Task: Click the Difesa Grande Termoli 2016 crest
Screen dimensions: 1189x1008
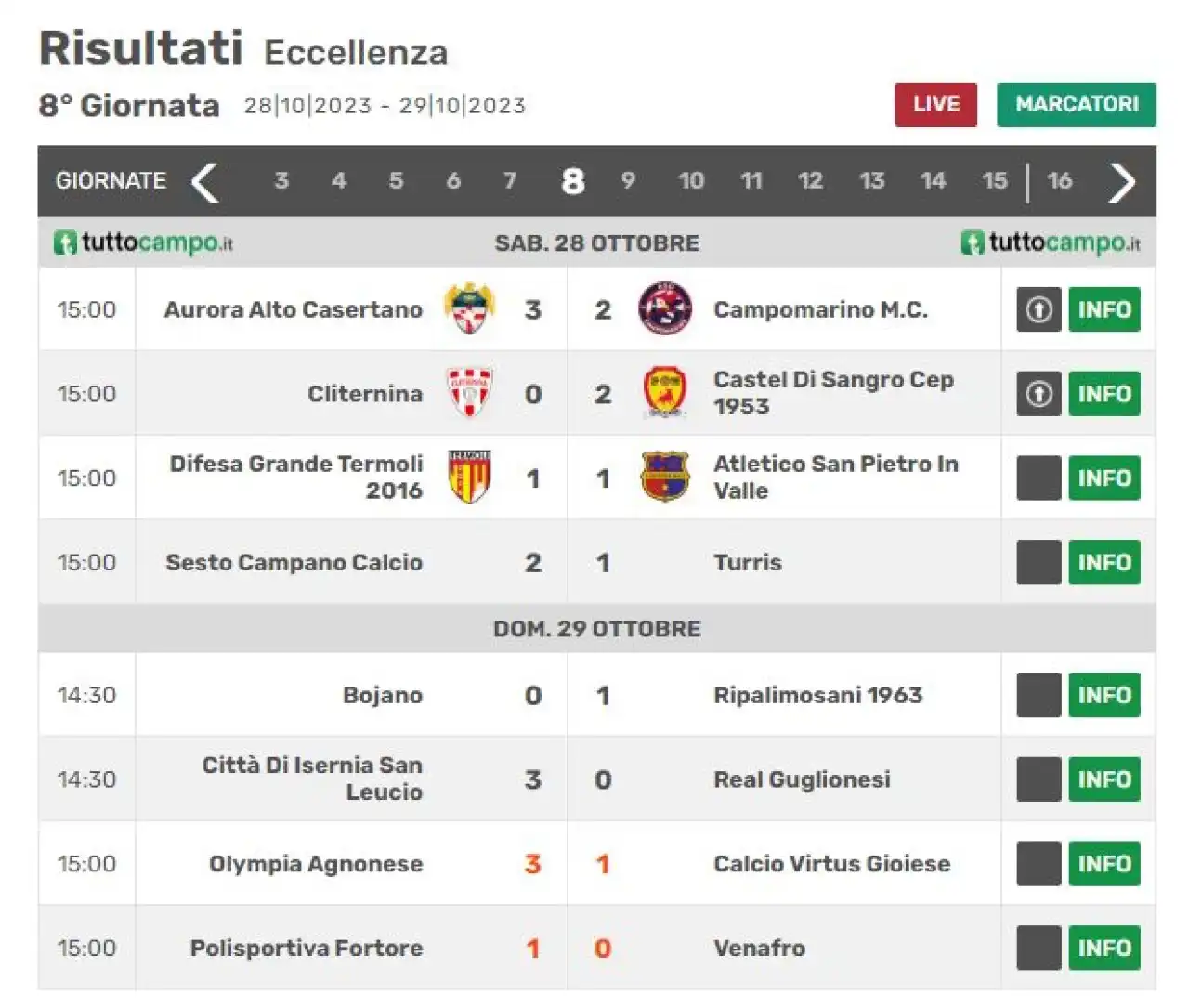Action: 469,478
